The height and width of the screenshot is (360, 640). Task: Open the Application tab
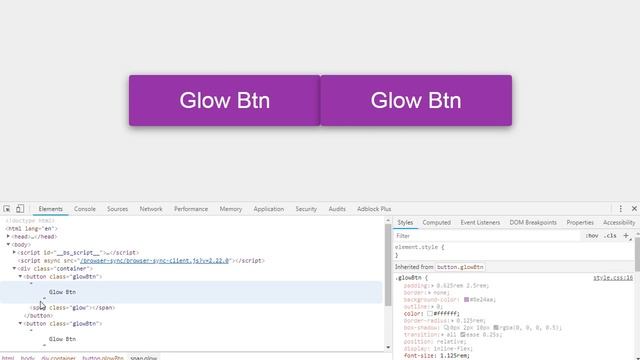pyautogui.click(x=269, y=209)
